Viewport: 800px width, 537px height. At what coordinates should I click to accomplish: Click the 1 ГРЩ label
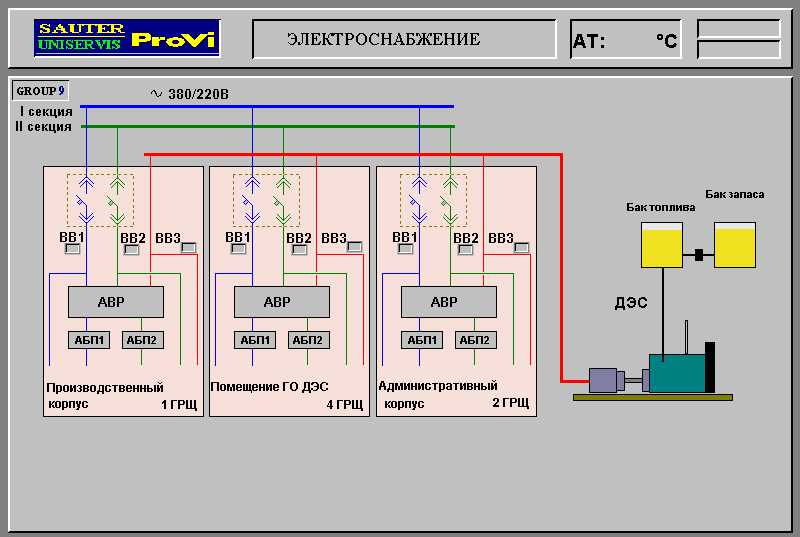coord(179,405)
